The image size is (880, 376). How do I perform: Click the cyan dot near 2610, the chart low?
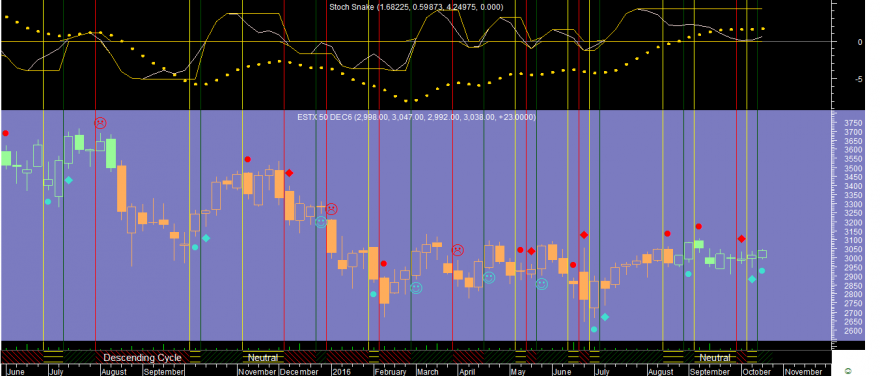click(x=594, y=329)
